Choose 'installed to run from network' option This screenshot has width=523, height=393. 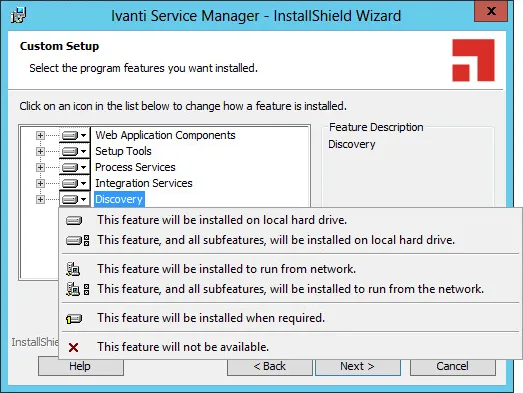tap(290, 269)
